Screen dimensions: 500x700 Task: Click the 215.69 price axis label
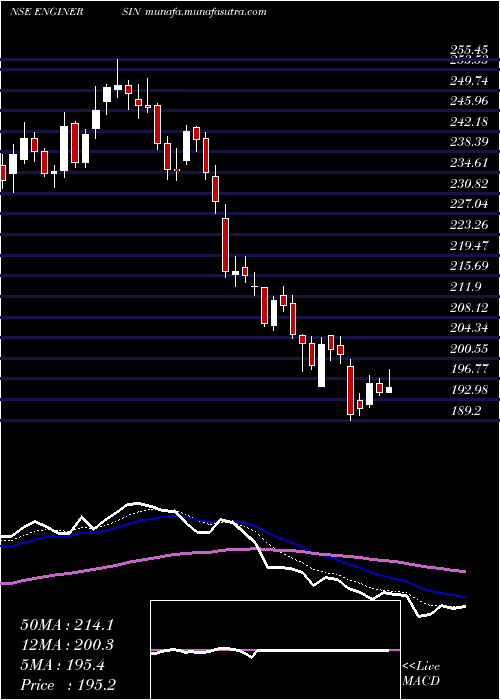click(469, 266)
